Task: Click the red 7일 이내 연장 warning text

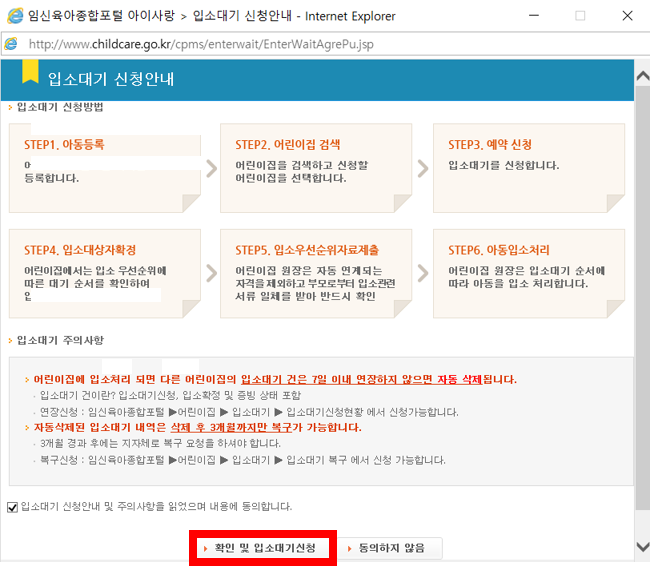Action: click(x=275, y=380)
